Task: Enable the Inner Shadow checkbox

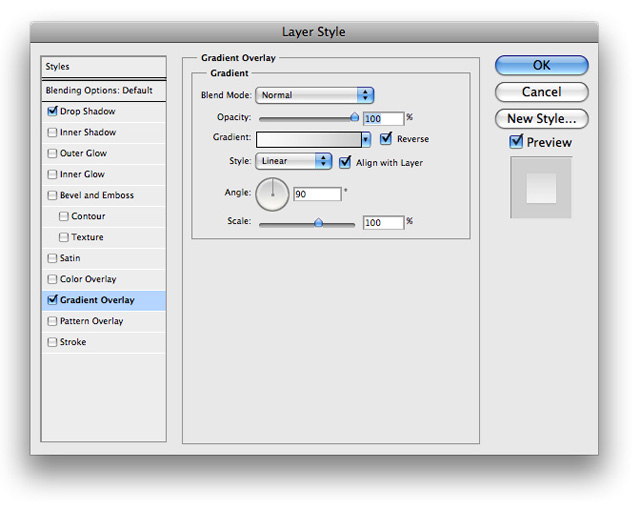Action: [52, 132]
